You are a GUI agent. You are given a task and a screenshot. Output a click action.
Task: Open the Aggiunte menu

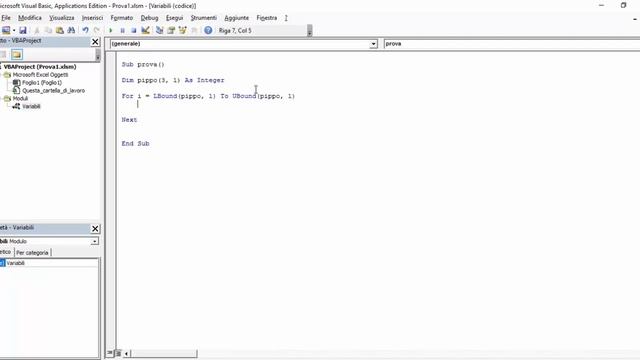pos(236,18)
